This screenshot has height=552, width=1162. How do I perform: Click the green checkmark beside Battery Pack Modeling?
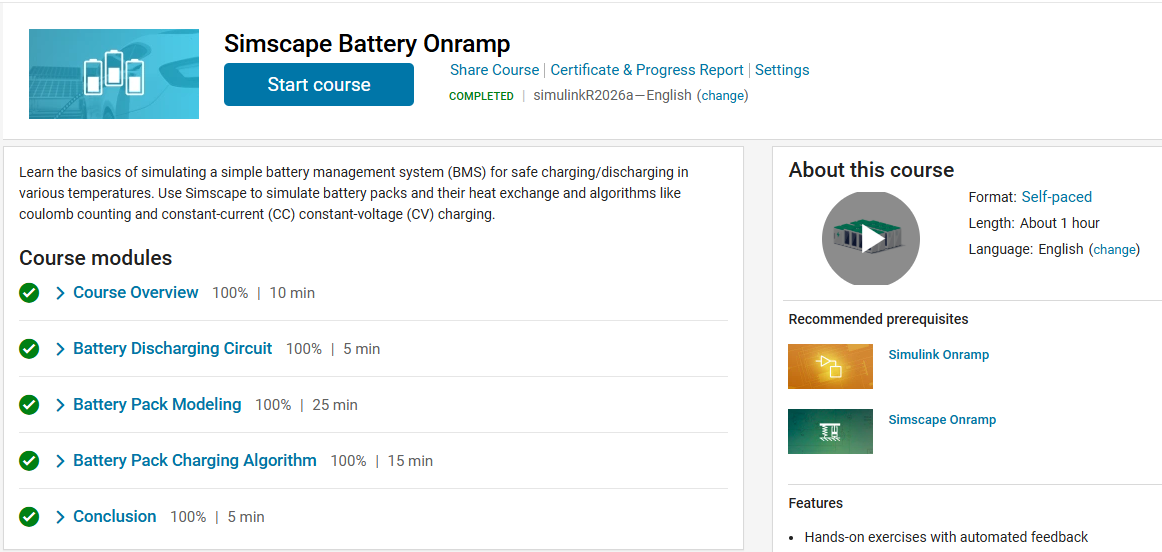(29, 405)
